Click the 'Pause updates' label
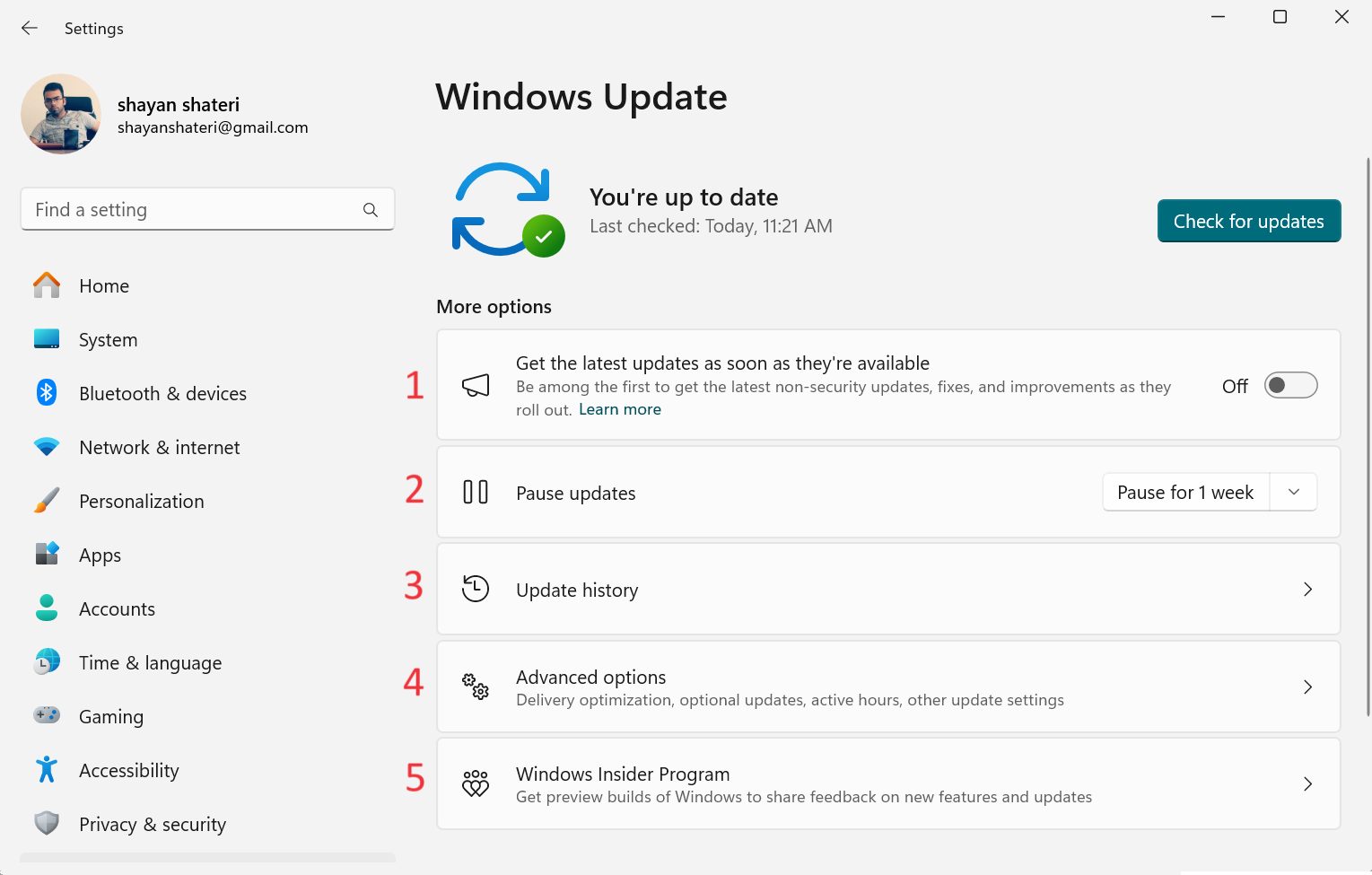The height and width of the screenshot is (875, 1372). [575, 493]
